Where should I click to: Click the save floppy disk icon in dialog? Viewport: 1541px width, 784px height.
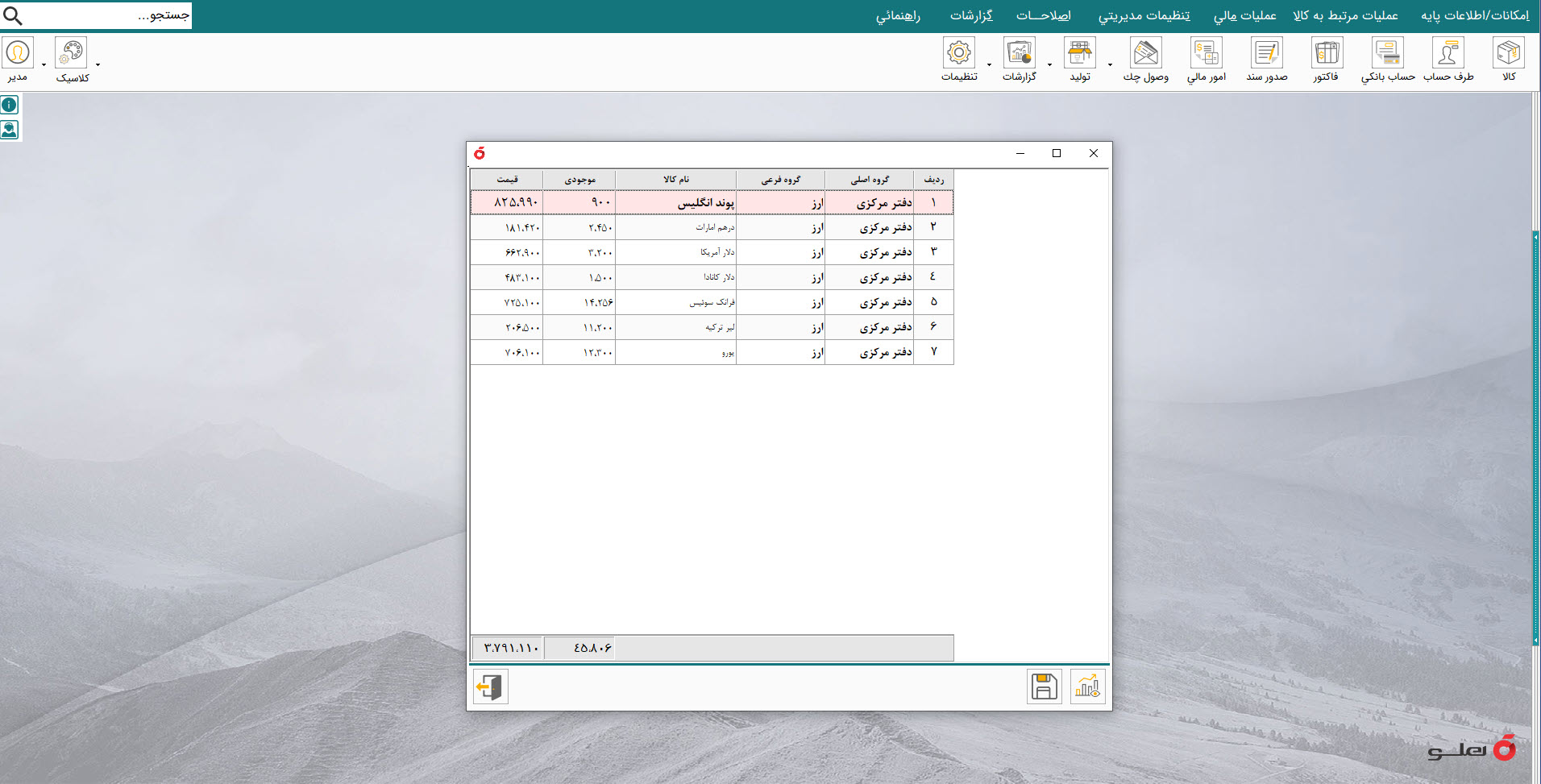click(x=1044, y=687)
